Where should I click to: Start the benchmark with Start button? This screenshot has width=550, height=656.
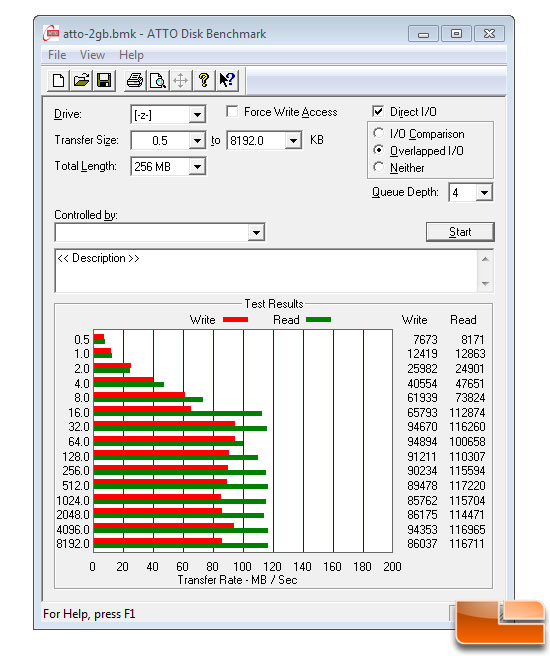[x=460, y=232]
